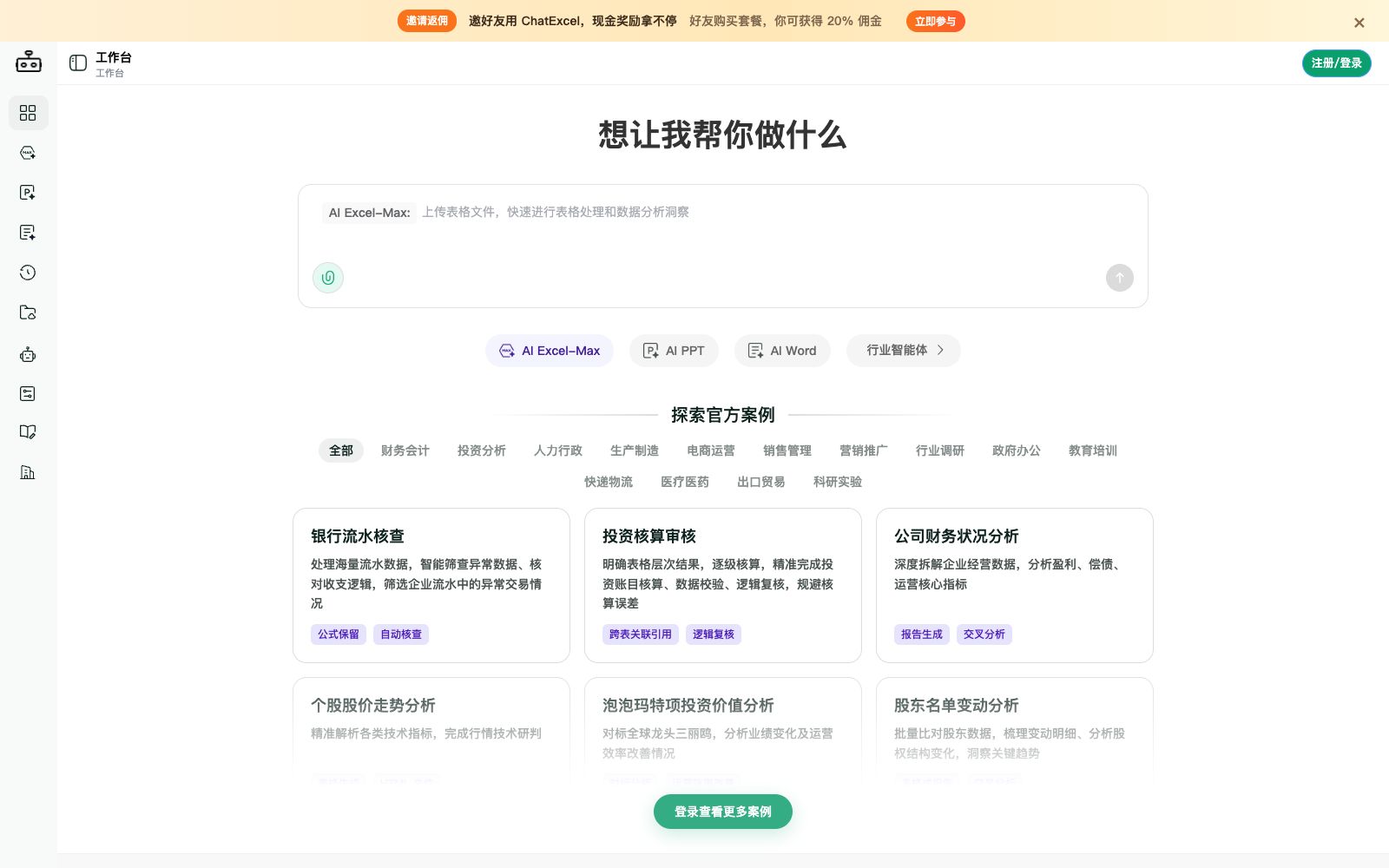This screenshot has height=868, width=1389.
Task: Select the 人力行政 category tab
Action: 558,450
